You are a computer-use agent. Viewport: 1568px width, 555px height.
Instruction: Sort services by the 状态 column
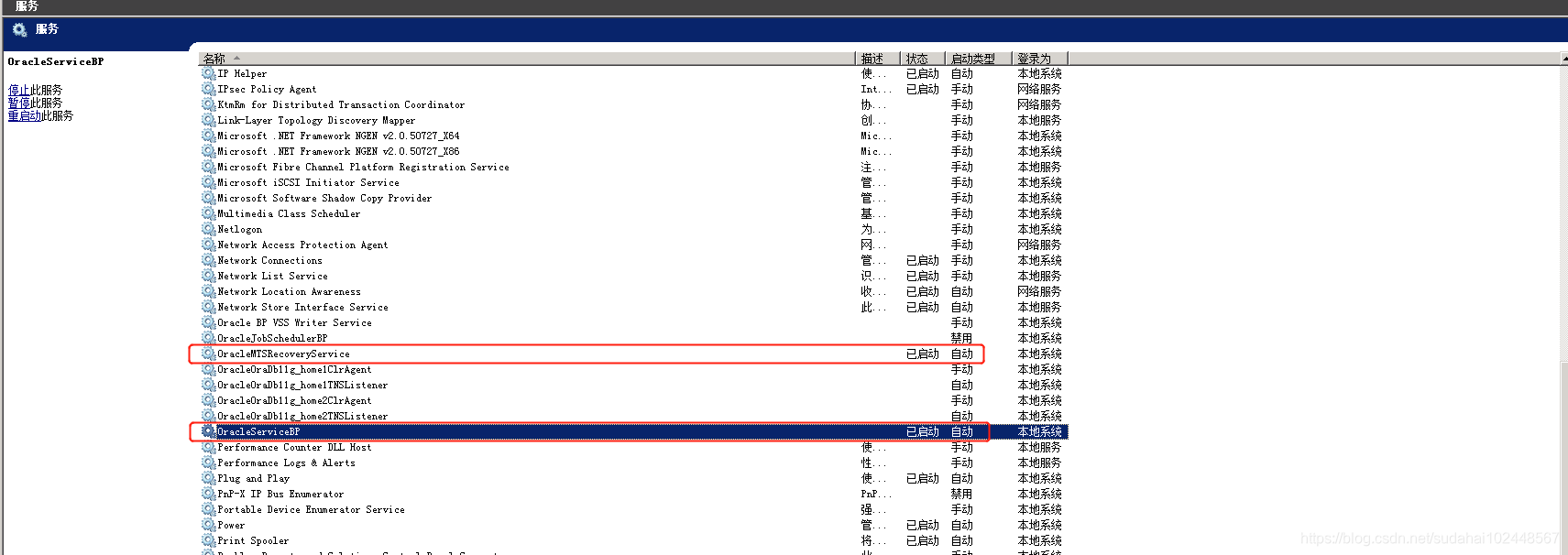coord(923,59)
